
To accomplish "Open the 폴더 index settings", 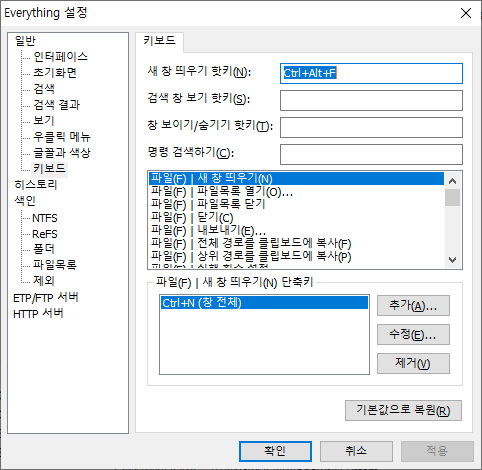I will point(44,249).
